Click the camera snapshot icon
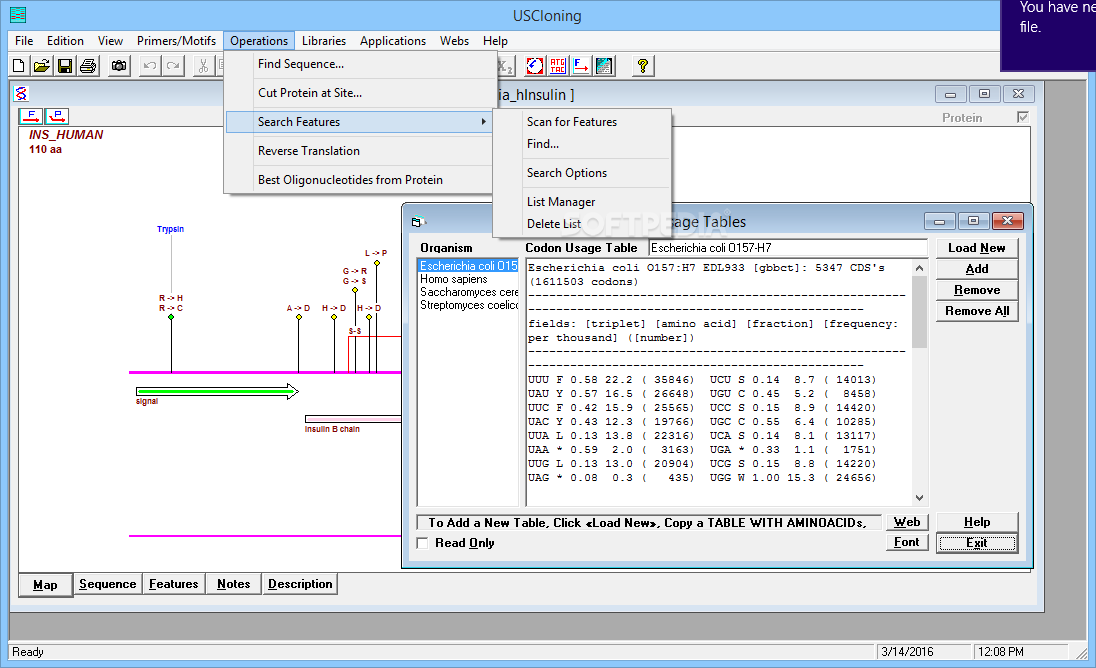Viewport: 1096px width, 668px height. tap(120, 66)
